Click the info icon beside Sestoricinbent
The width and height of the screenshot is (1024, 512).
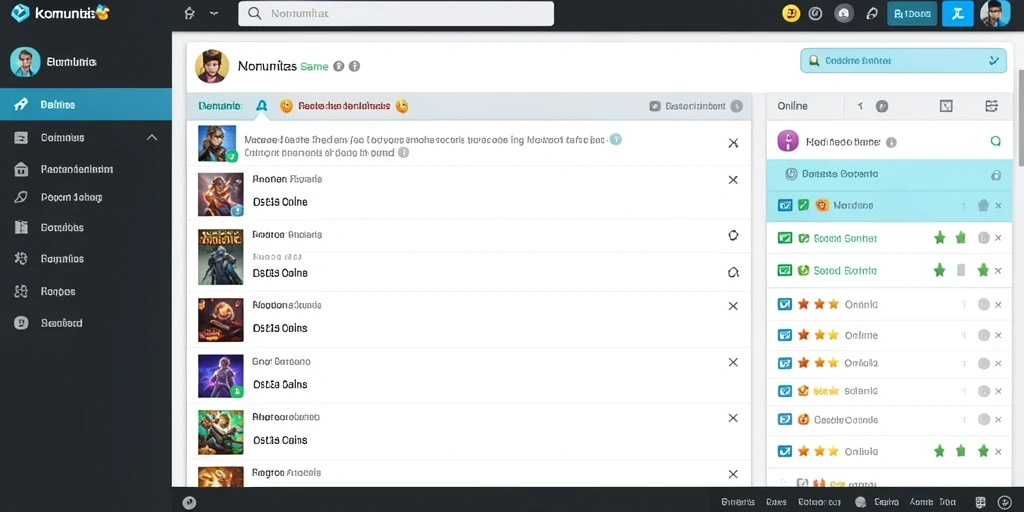pos(736,106)
